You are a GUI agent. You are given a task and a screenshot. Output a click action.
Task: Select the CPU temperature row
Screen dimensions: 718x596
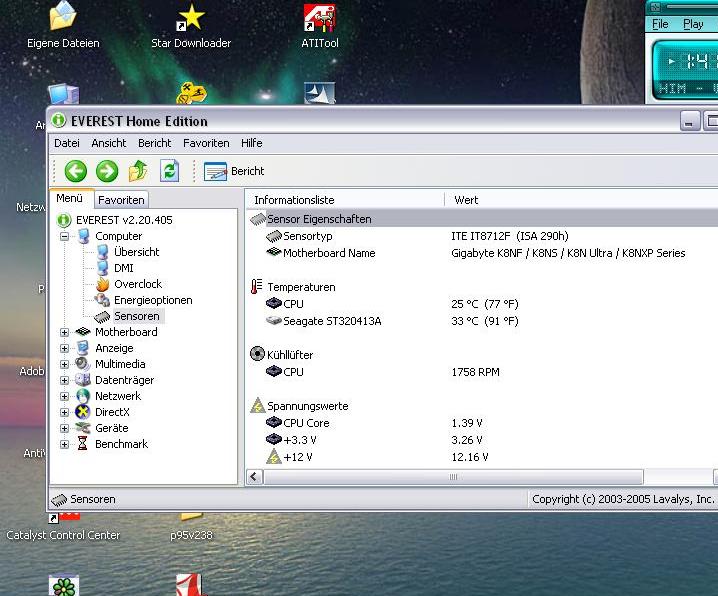pyautogui.click(x=482, y=304)
